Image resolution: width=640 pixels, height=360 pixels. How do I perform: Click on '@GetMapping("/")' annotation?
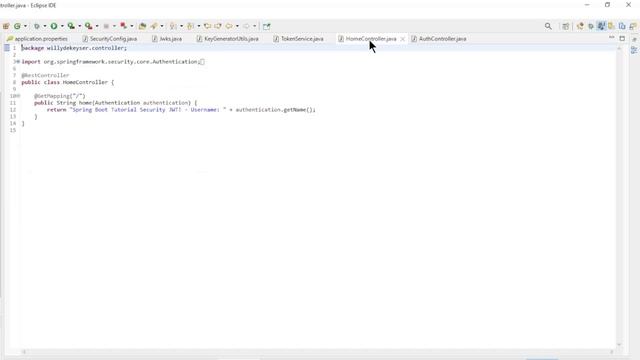pyautogui.click(x=60, y=96)
